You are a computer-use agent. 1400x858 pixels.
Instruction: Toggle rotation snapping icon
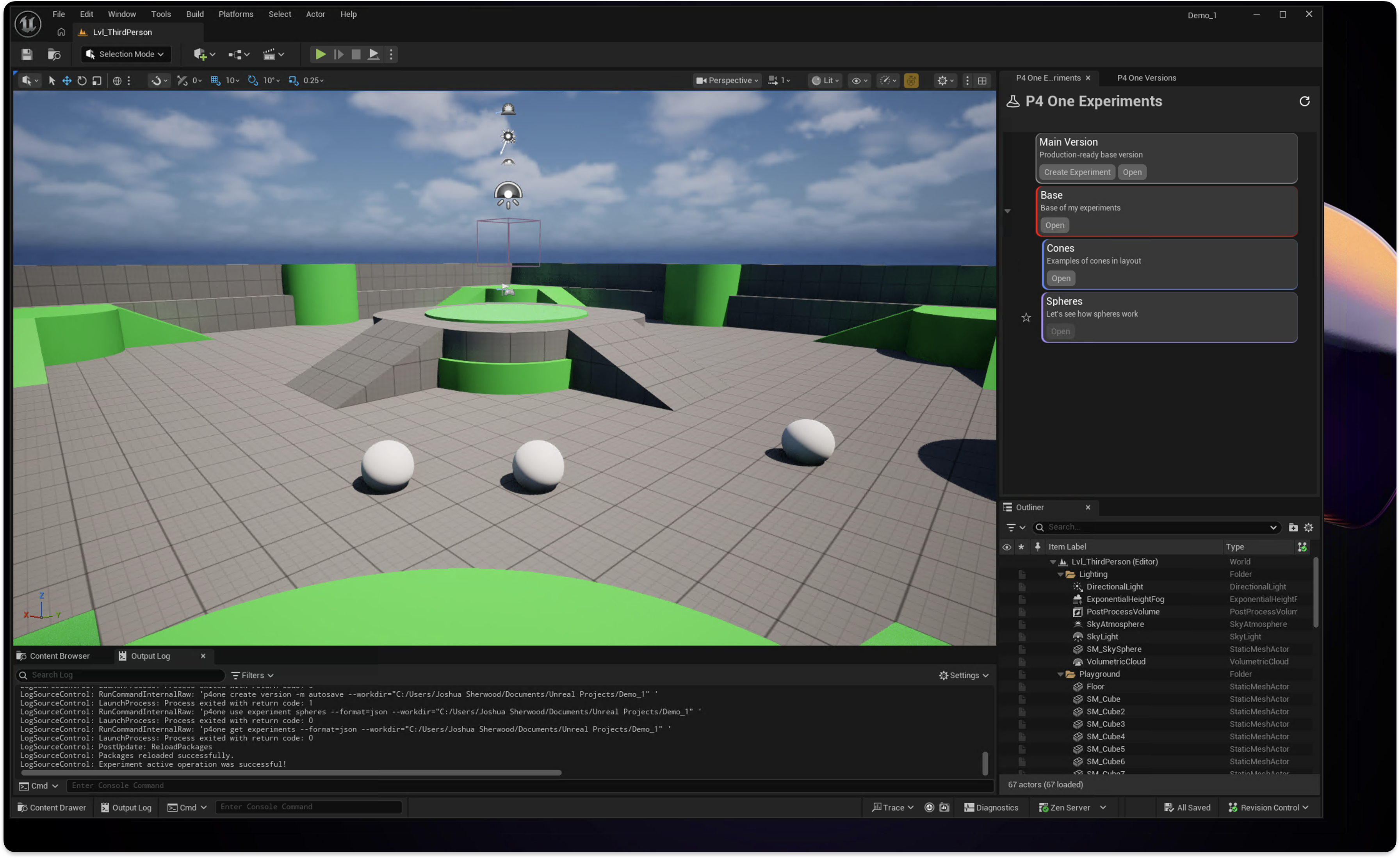pos(253,80)
